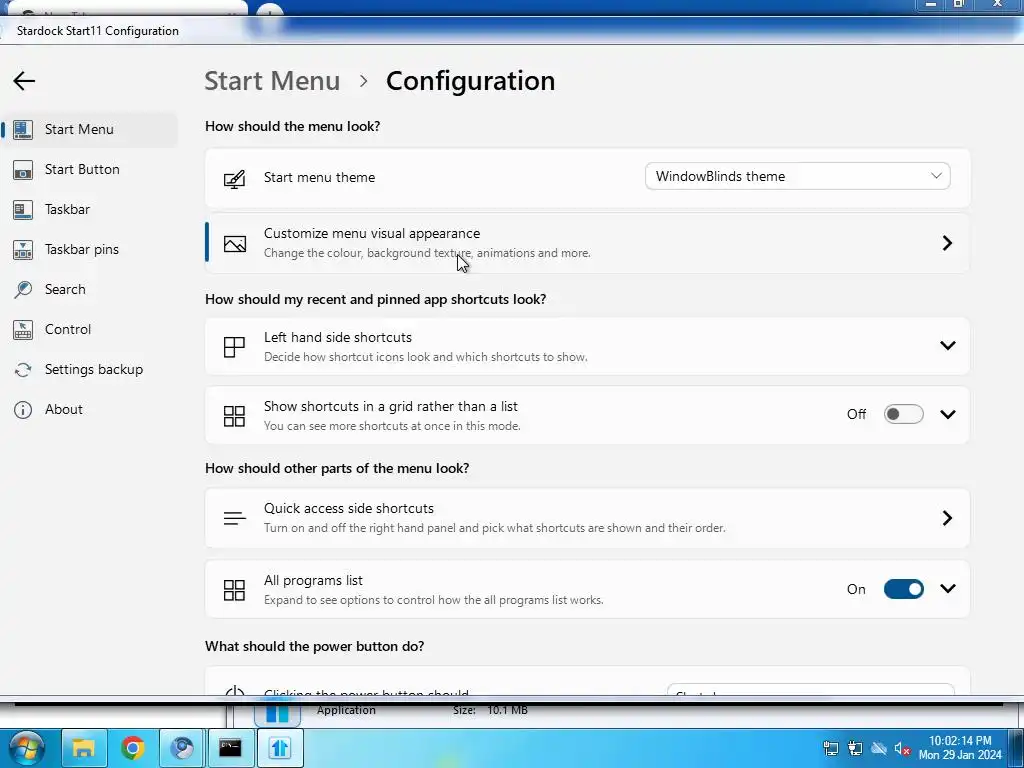Screen dimensions: 1024x768
Task: Click the Chromium taskbar icon
Action: point(182,748)
